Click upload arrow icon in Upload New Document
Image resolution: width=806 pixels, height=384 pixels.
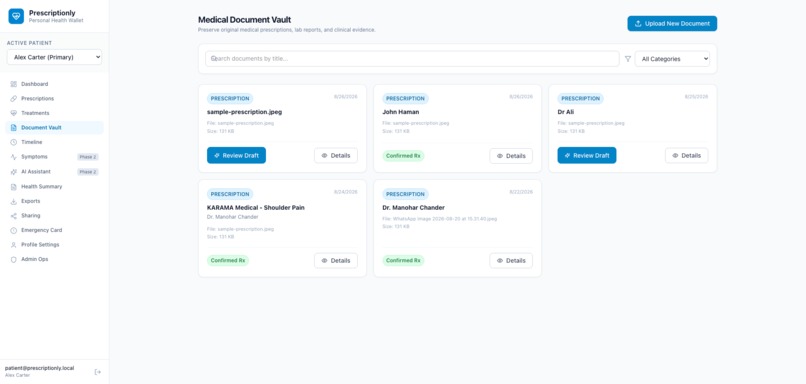[638, 24]
